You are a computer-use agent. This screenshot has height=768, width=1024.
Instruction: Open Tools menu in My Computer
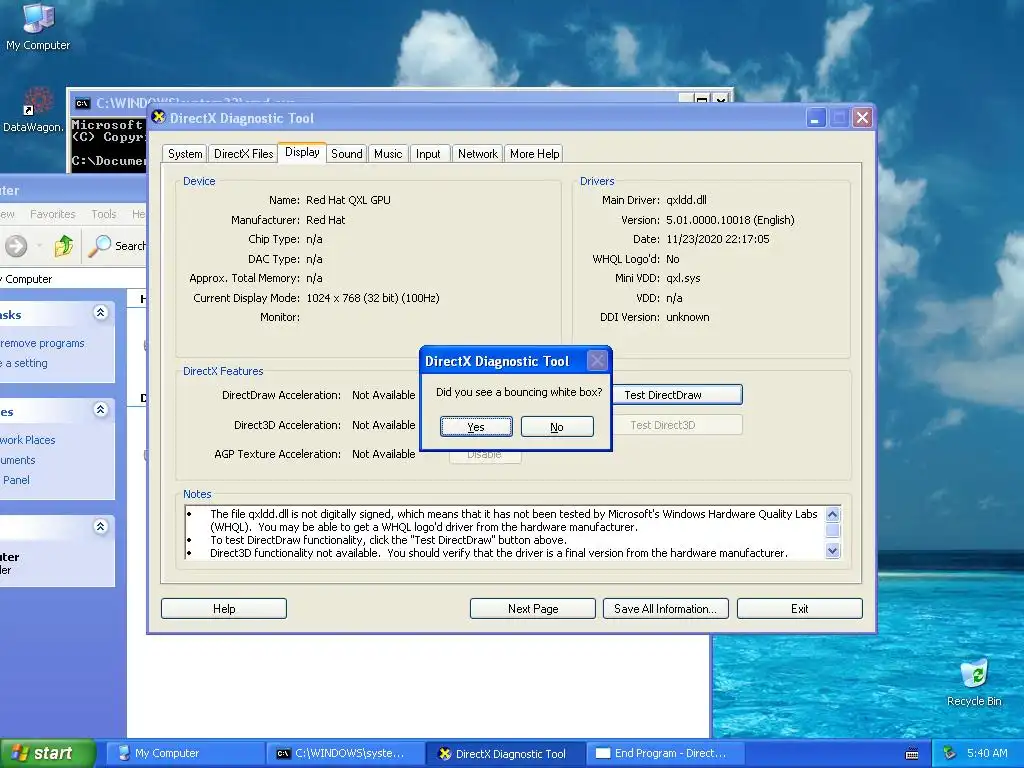(x=104, y=214)
